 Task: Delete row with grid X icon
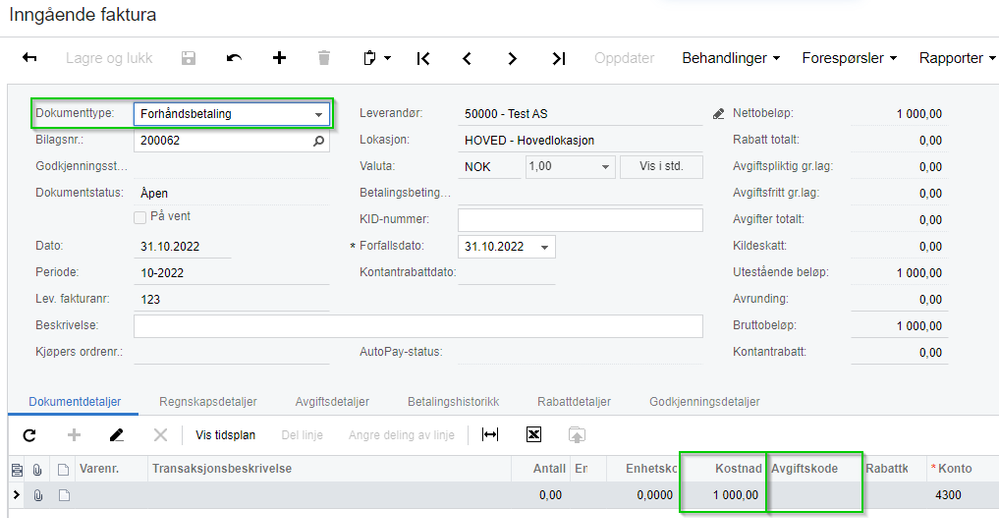(161, 435)
